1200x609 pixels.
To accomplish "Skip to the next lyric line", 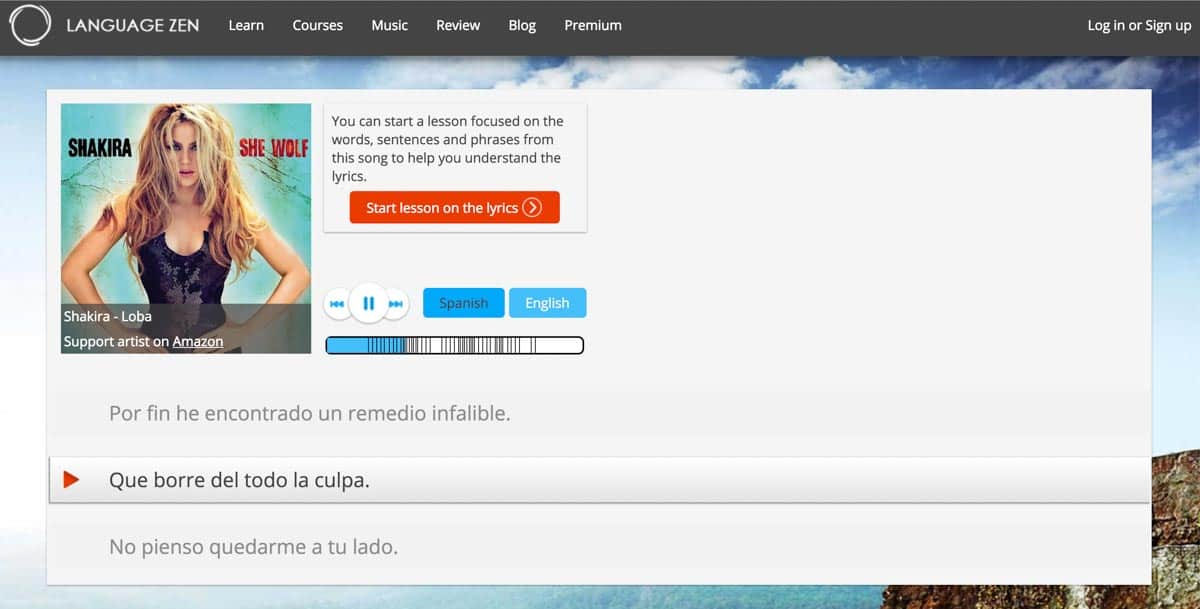I will [x=396, y=303].
